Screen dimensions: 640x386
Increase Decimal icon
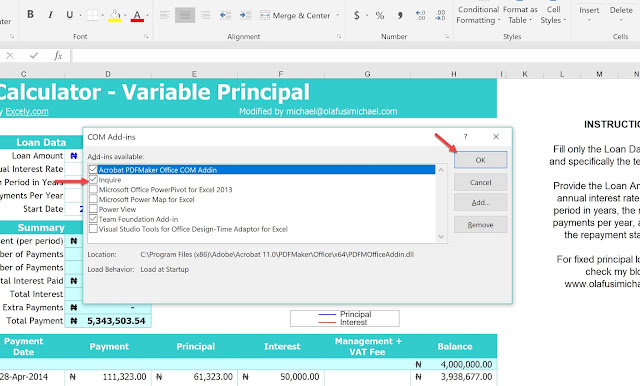[420, 16]
